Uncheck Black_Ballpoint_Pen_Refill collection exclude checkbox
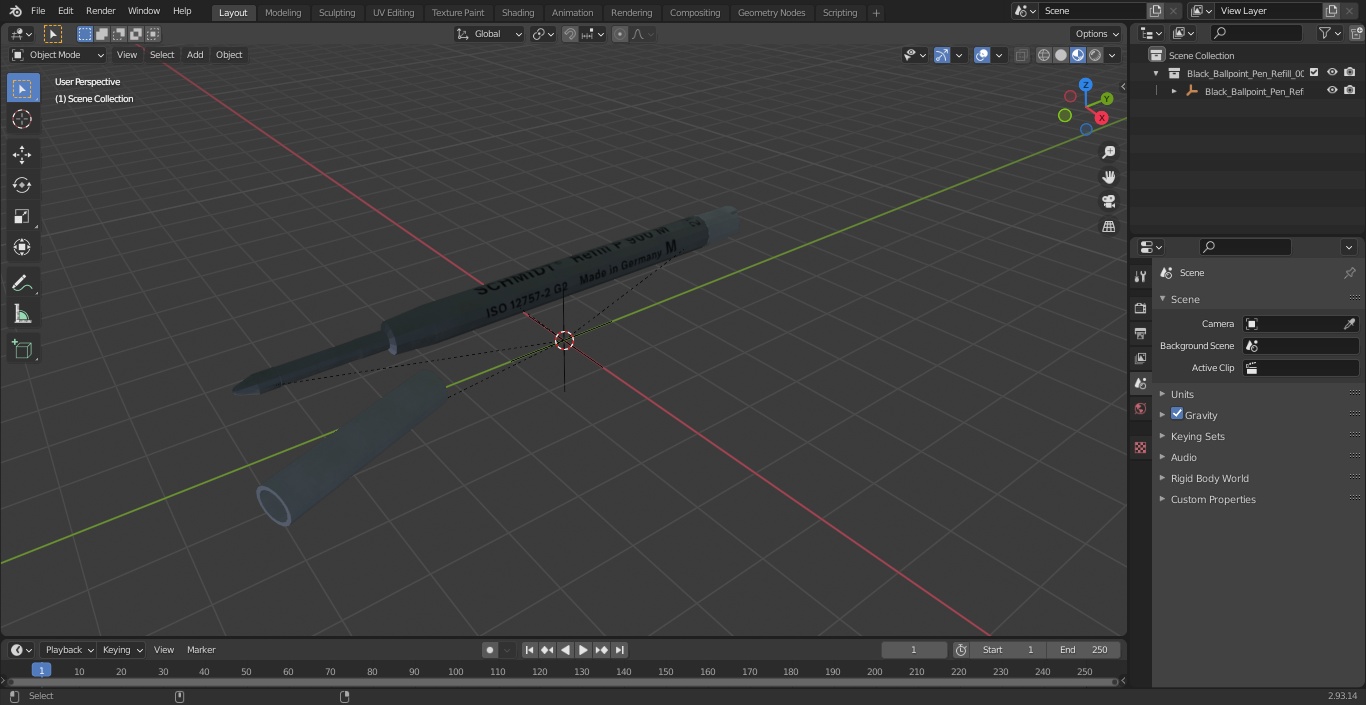Screen dimensions: 1366x705 tap(1314, 73)
